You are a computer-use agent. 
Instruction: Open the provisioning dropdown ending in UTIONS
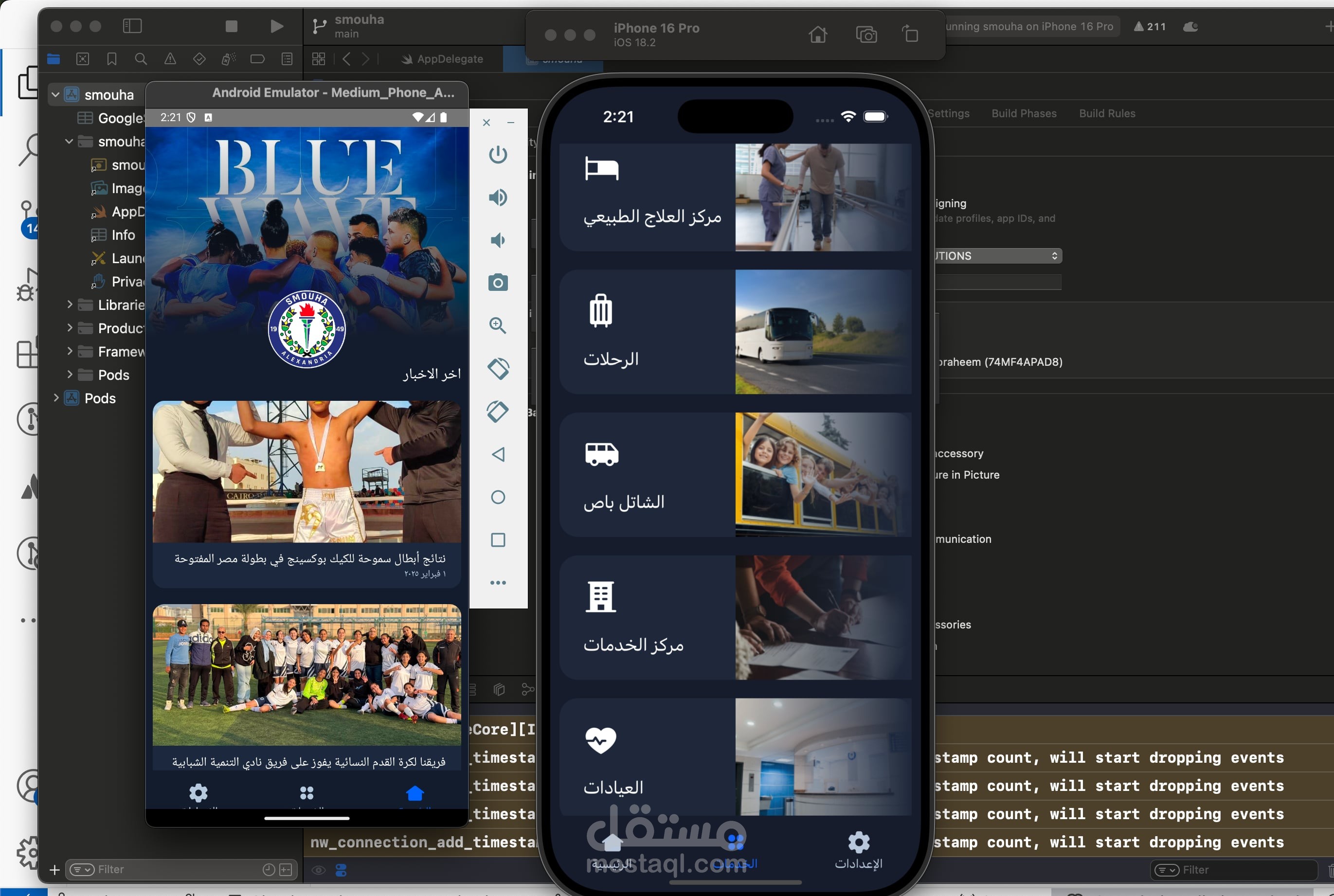point(998,255)
